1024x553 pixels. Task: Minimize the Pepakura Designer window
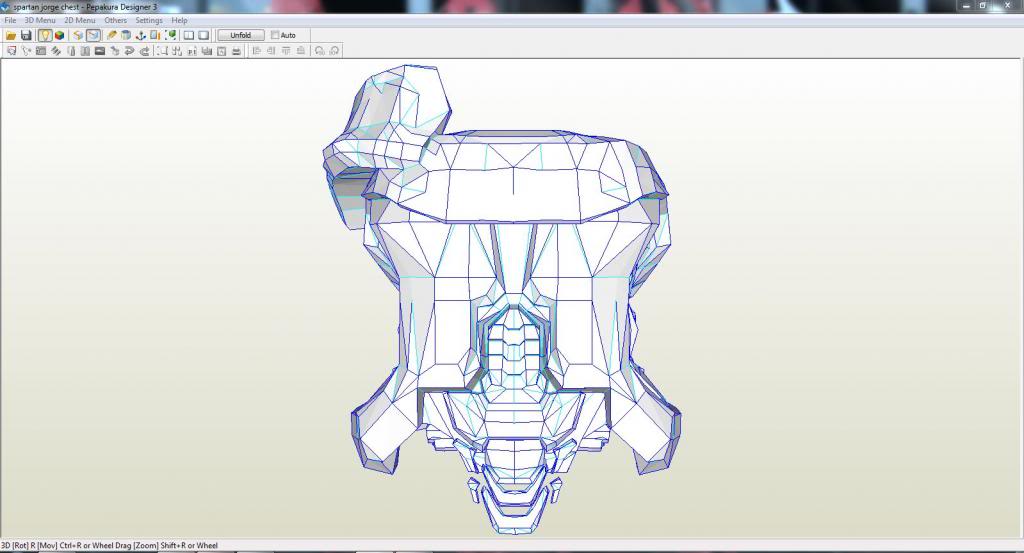(966, 6)
